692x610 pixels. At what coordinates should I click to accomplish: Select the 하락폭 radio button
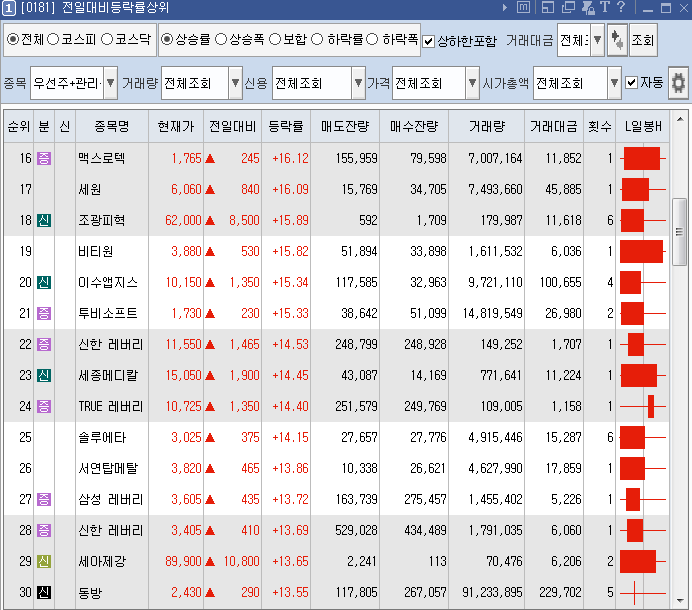coord(372,40)
